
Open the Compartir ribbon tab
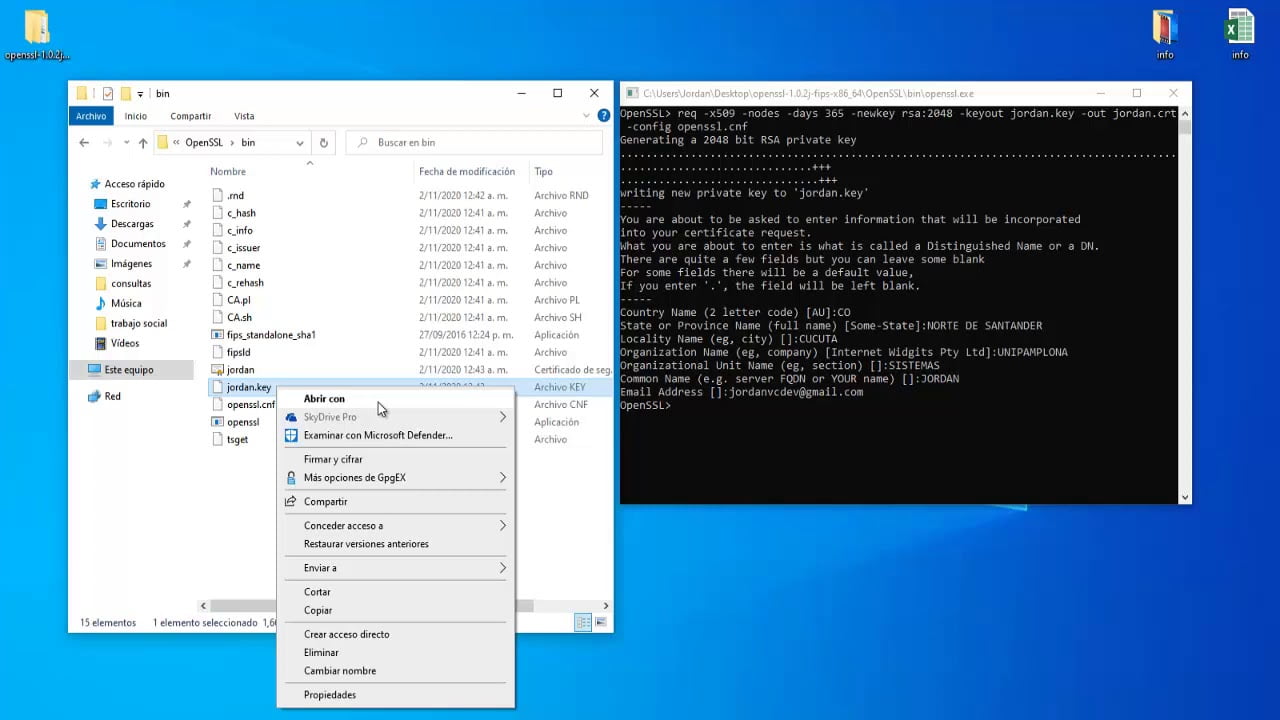(x=190, y=116)
